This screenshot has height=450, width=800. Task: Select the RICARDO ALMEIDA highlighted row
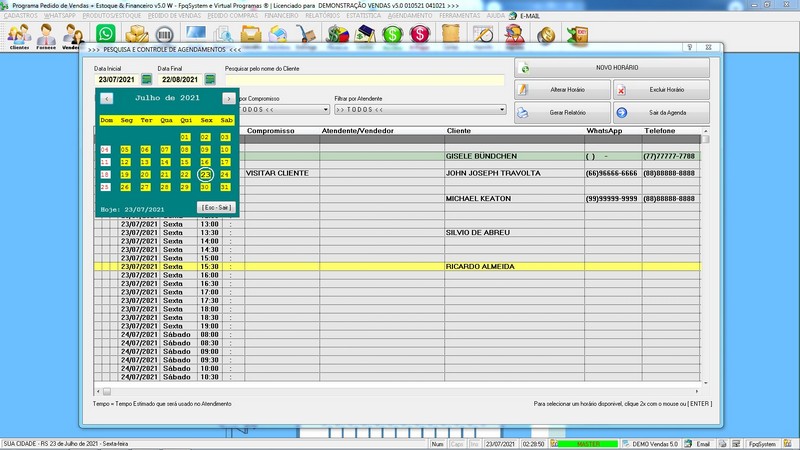tap(397, 266)
